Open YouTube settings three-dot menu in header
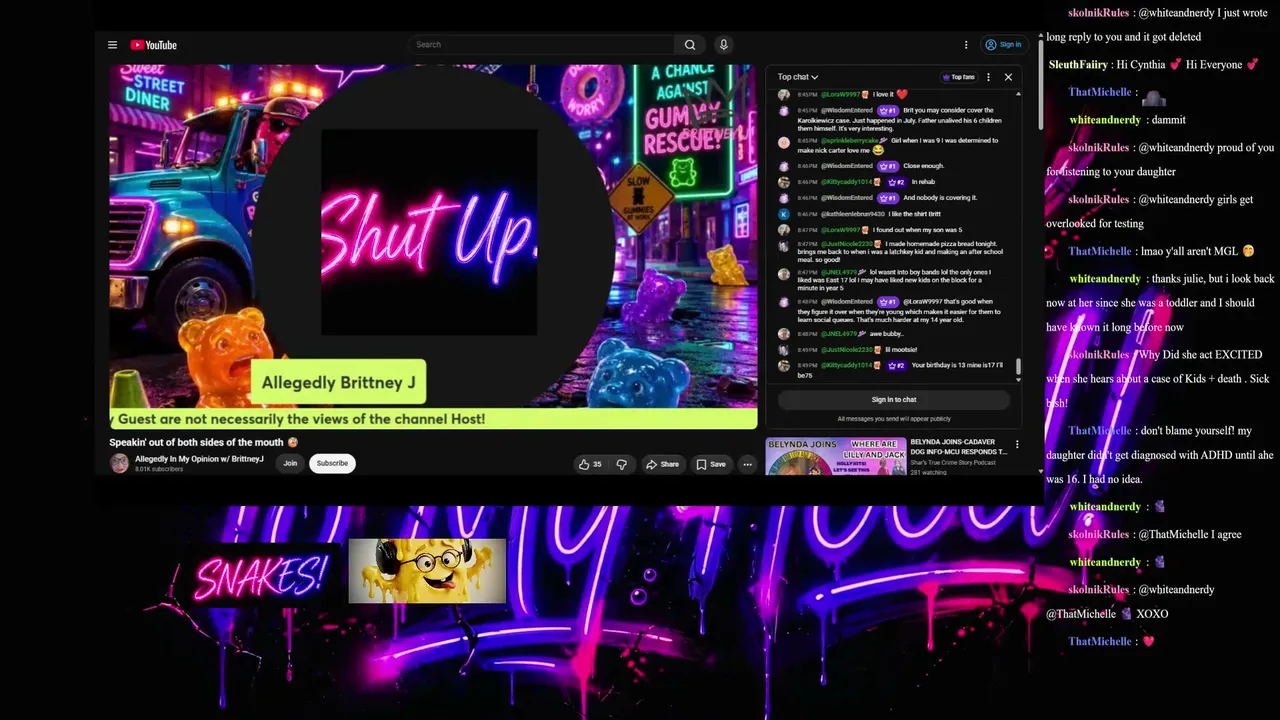 pos(966,45)
